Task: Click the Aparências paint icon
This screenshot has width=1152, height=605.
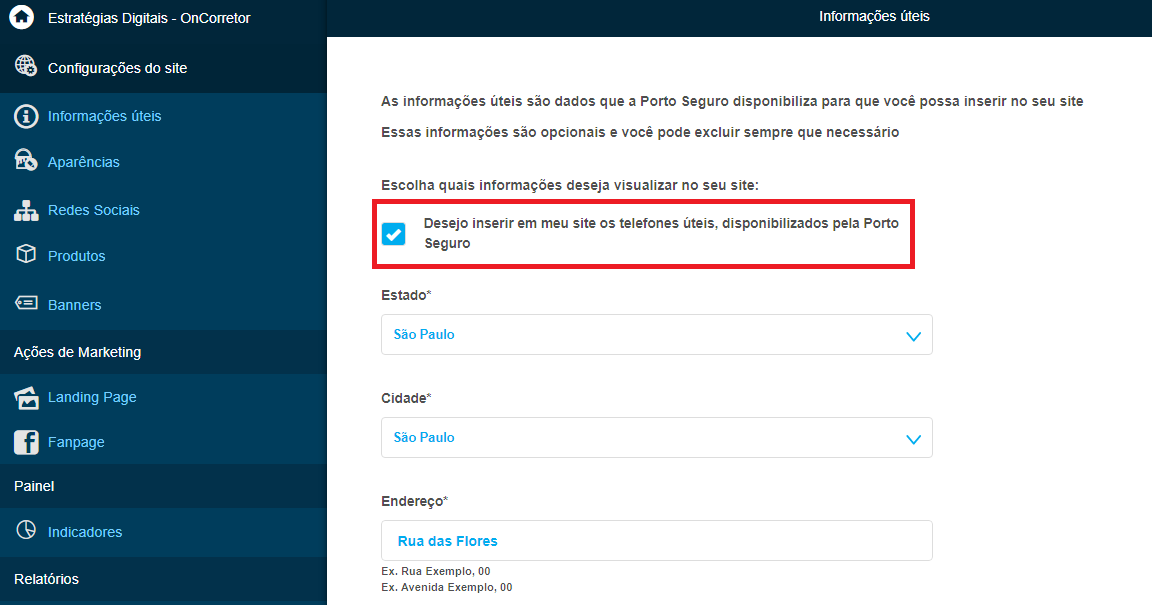Action: coord(26,161)
